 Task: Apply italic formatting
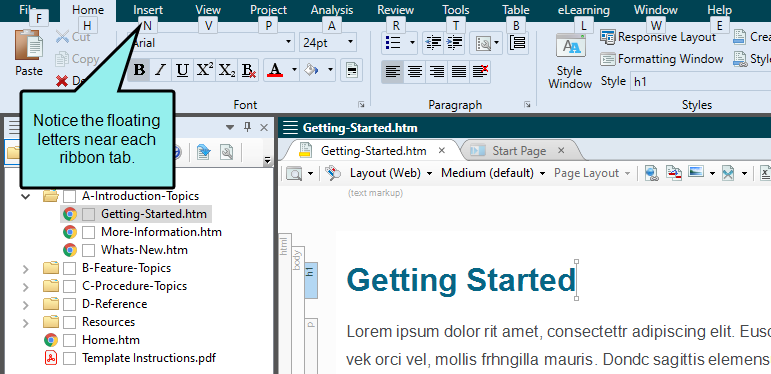coord(160,70)
